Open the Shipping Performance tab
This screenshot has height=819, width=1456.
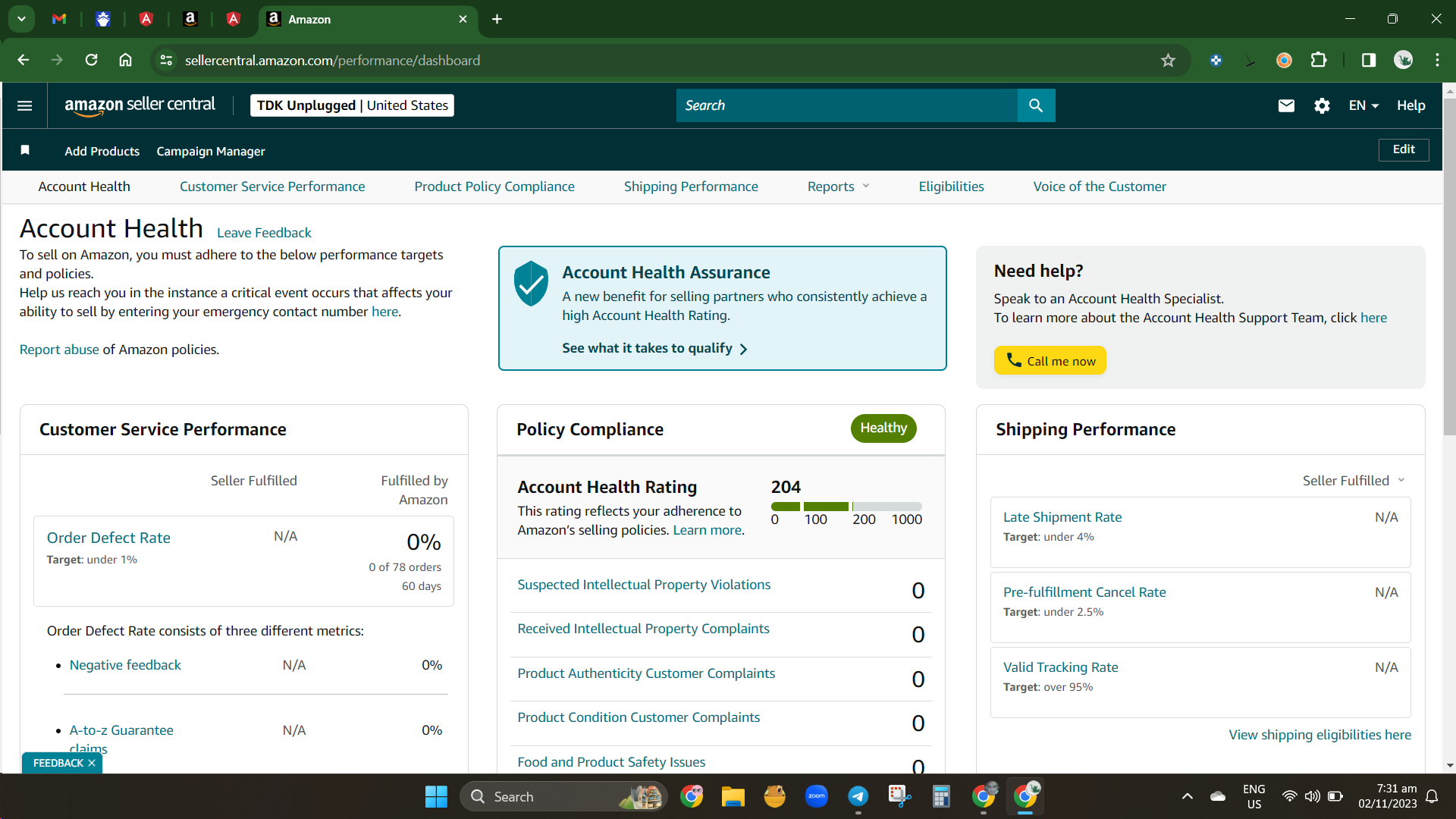coord(691,187)
